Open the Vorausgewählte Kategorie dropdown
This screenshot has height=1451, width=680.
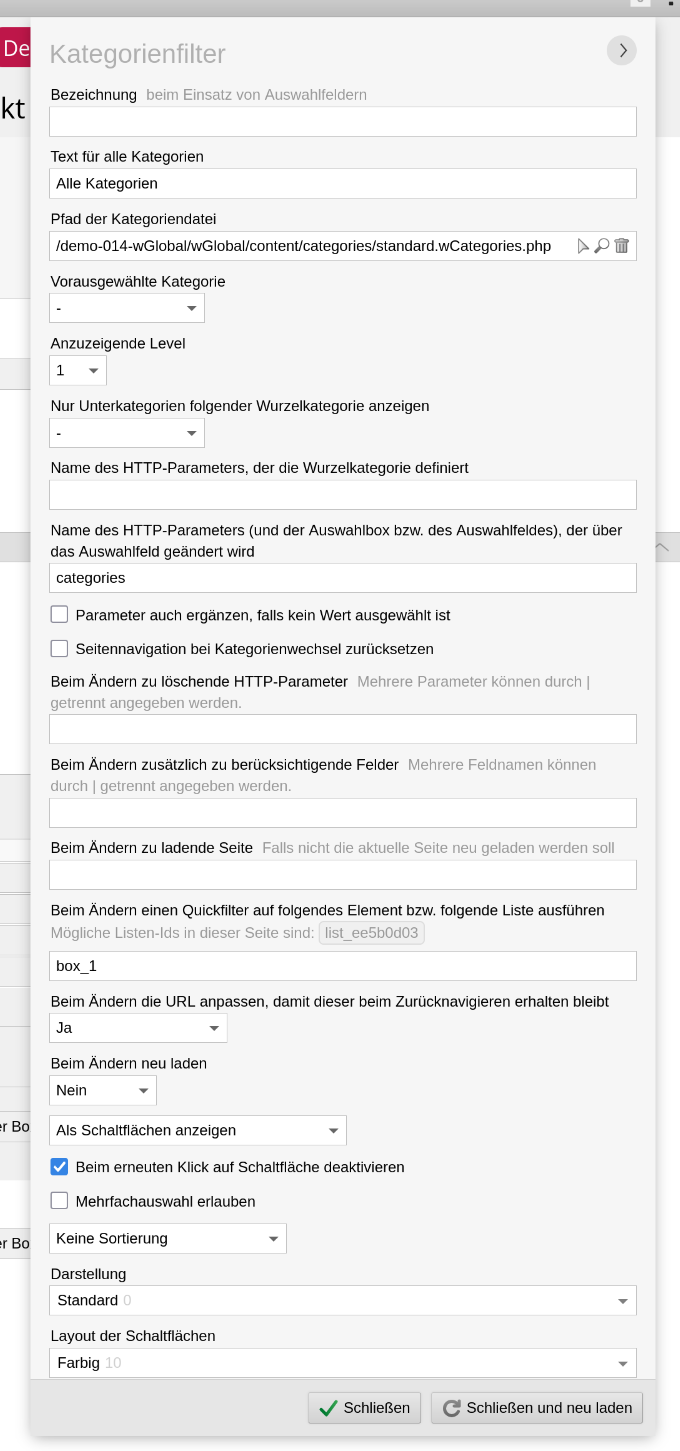(126, 307)
